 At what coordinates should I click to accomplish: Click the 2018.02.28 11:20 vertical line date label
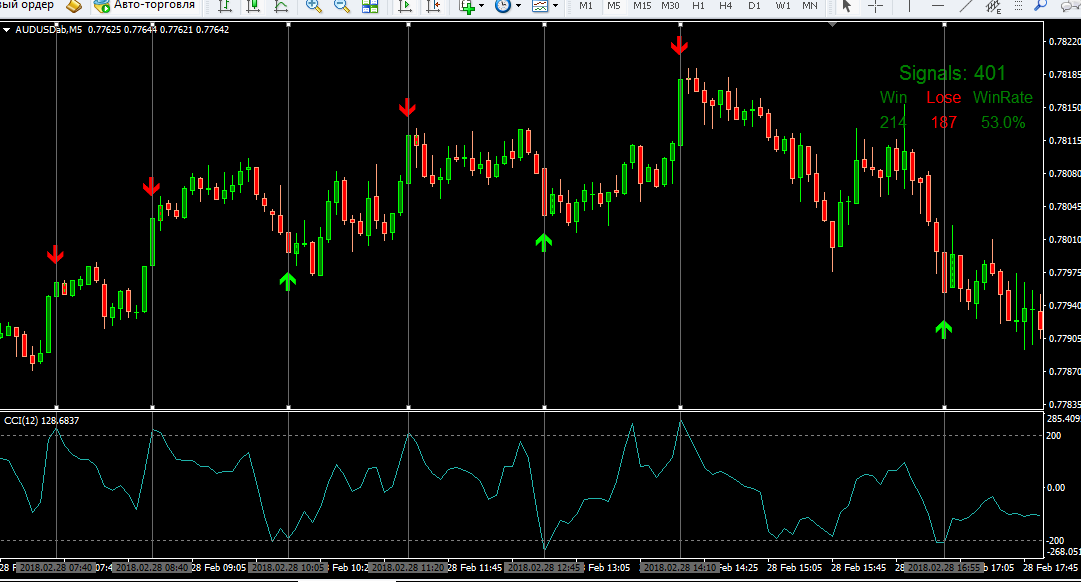pos(408,568)
